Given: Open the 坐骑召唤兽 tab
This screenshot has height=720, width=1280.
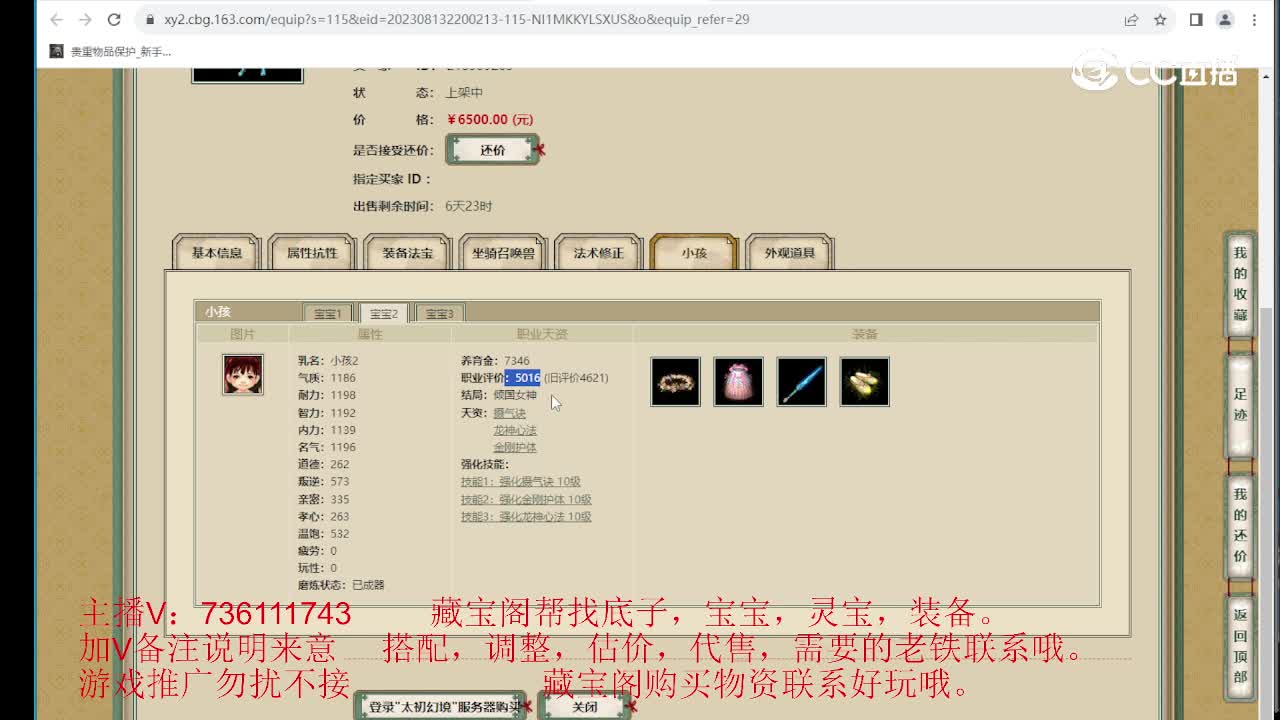Looking at the screenshot, I should tap(503, 253).
